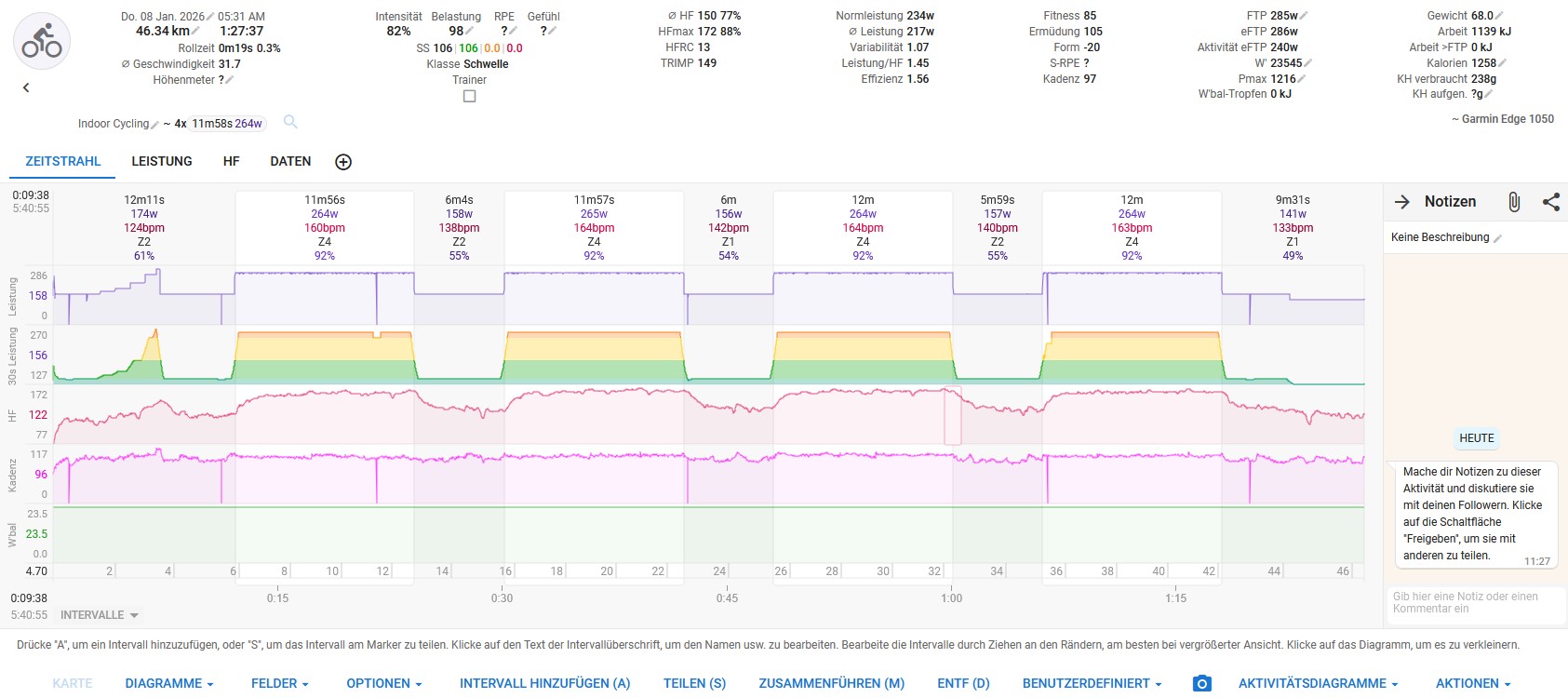Switch to the LEISTUNG tab
Image resolution: width=1568 pixels, height=698 pixels.
pyautogui.click(x=162, y=161)
